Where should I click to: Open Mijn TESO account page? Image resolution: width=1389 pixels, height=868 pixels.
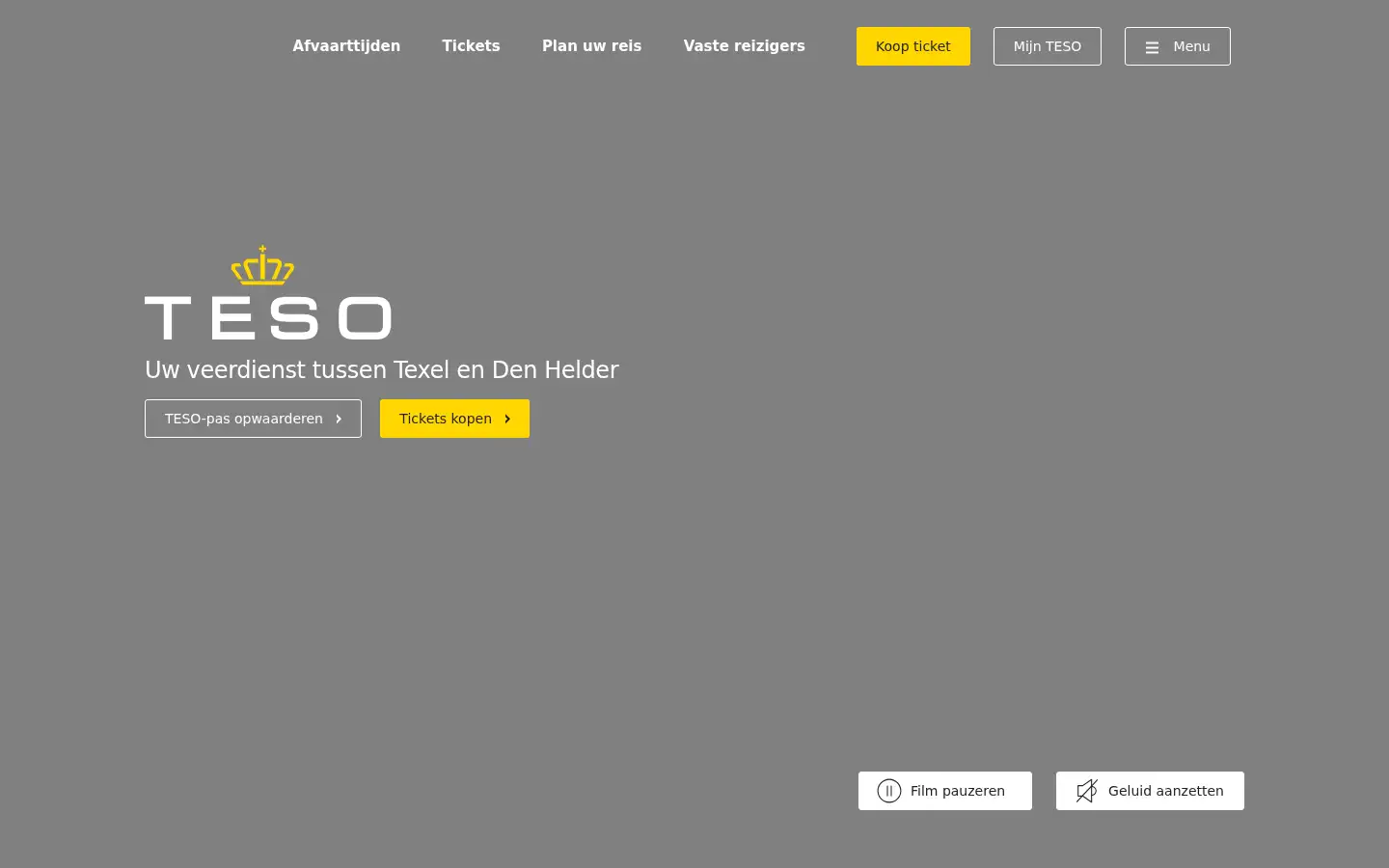click(x=1047, y=46)
